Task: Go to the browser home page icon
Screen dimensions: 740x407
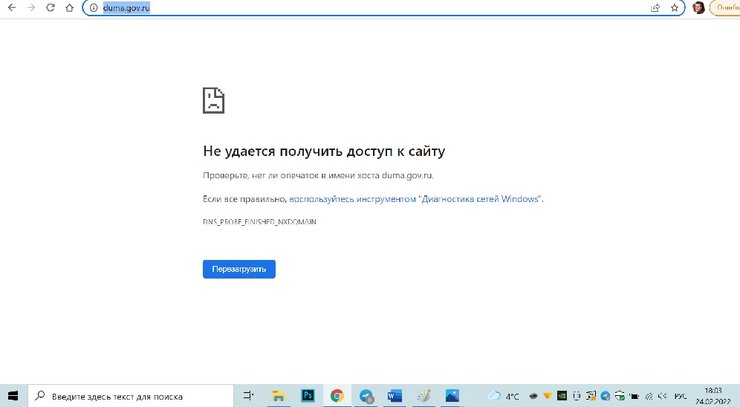Action: pyautogui.click(x=69, y=8)
